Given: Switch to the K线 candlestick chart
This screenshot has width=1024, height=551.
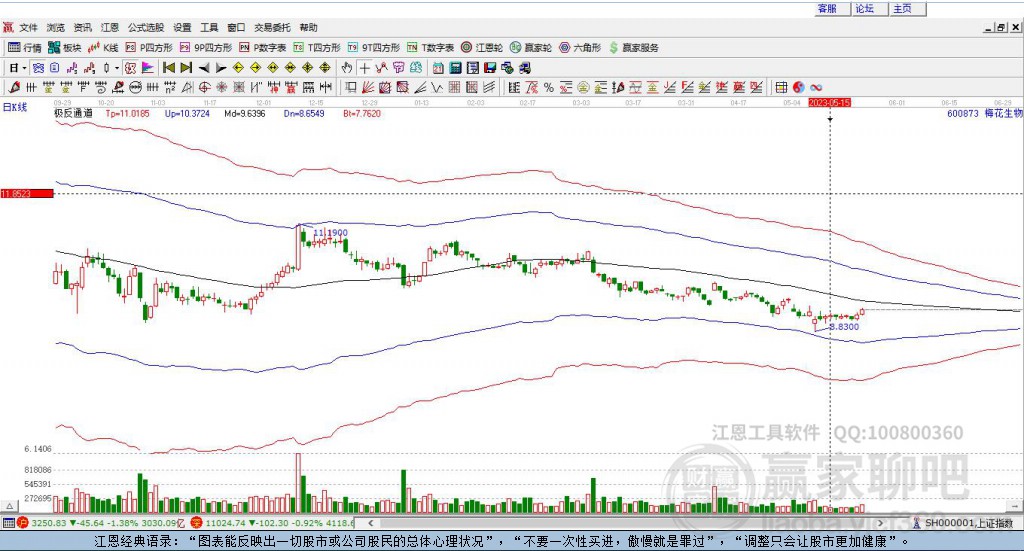Looking at the screenshot, I should point(103,48).
